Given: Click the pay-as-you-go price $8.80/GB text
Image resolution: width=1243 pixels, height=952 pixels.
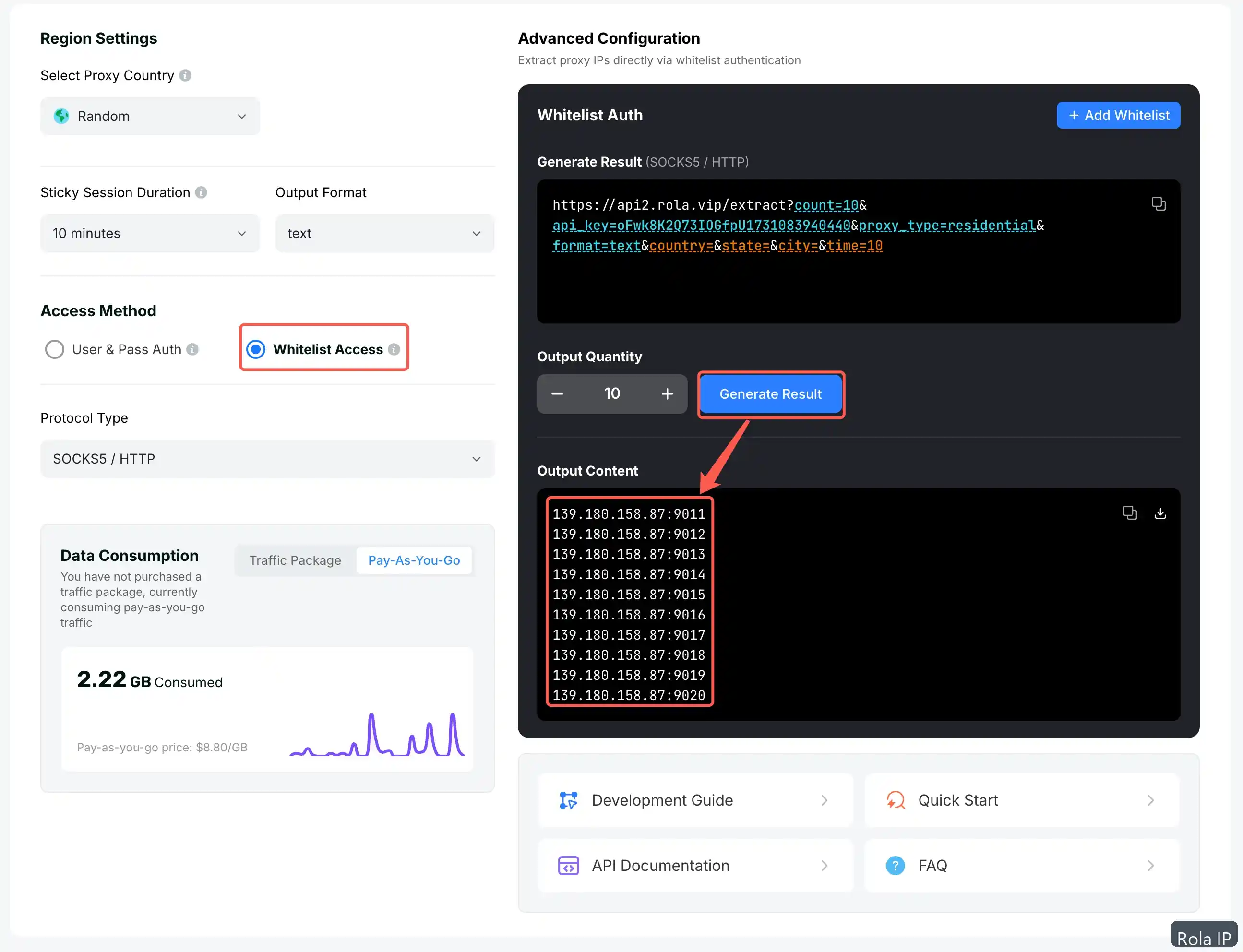Looking at the screenshot, I should [x=162, y=748].
